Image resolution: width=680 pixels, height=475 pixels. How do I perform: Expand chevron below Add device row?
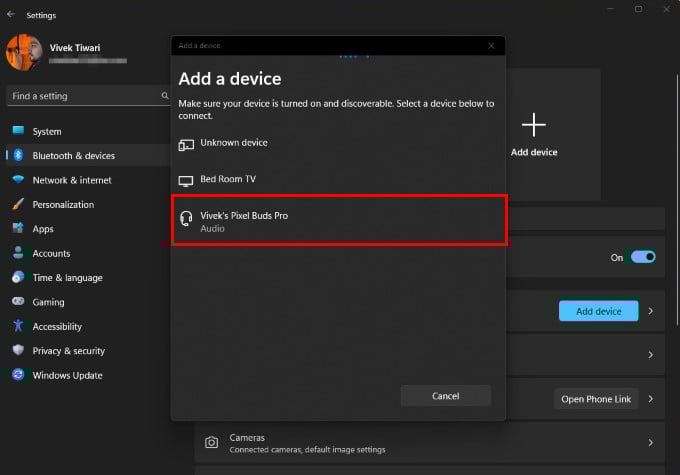click(x=651, y=355)
